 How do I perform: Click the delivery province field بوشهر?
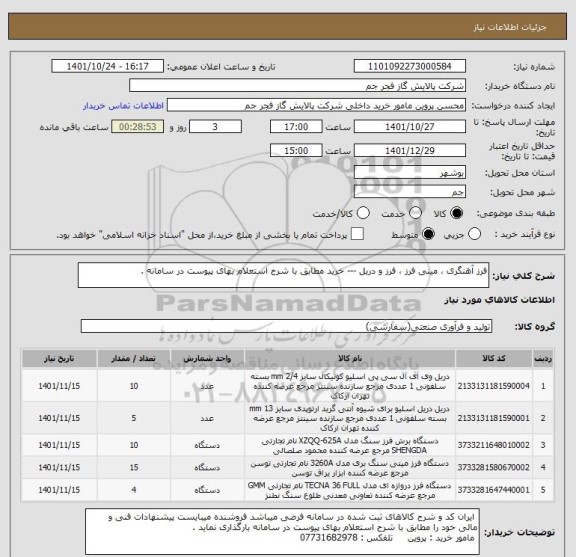pyautogui.click(x=410, y=173)
